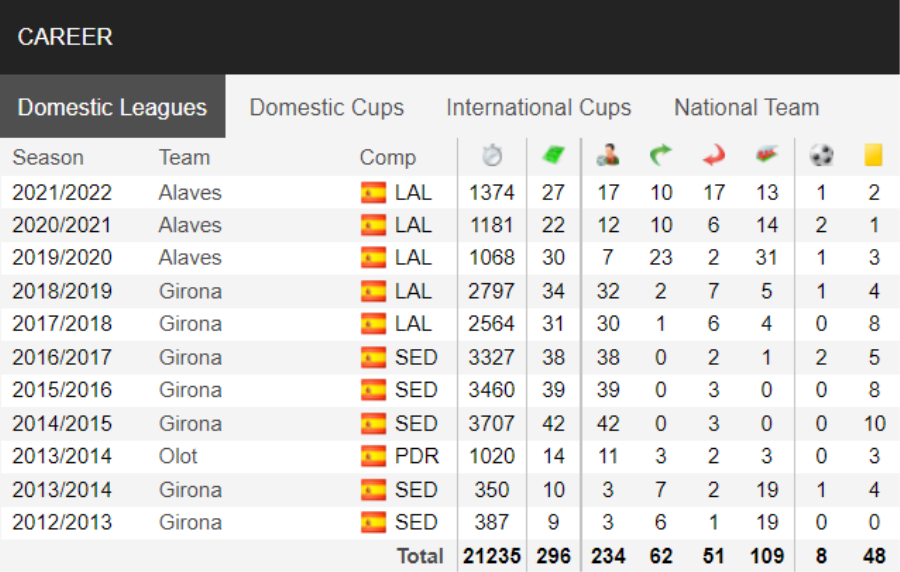The width and height of the screenshot is (900, 572).
Task: Click the minutes played stopwatch icon
Action: (x=492, y=155)
